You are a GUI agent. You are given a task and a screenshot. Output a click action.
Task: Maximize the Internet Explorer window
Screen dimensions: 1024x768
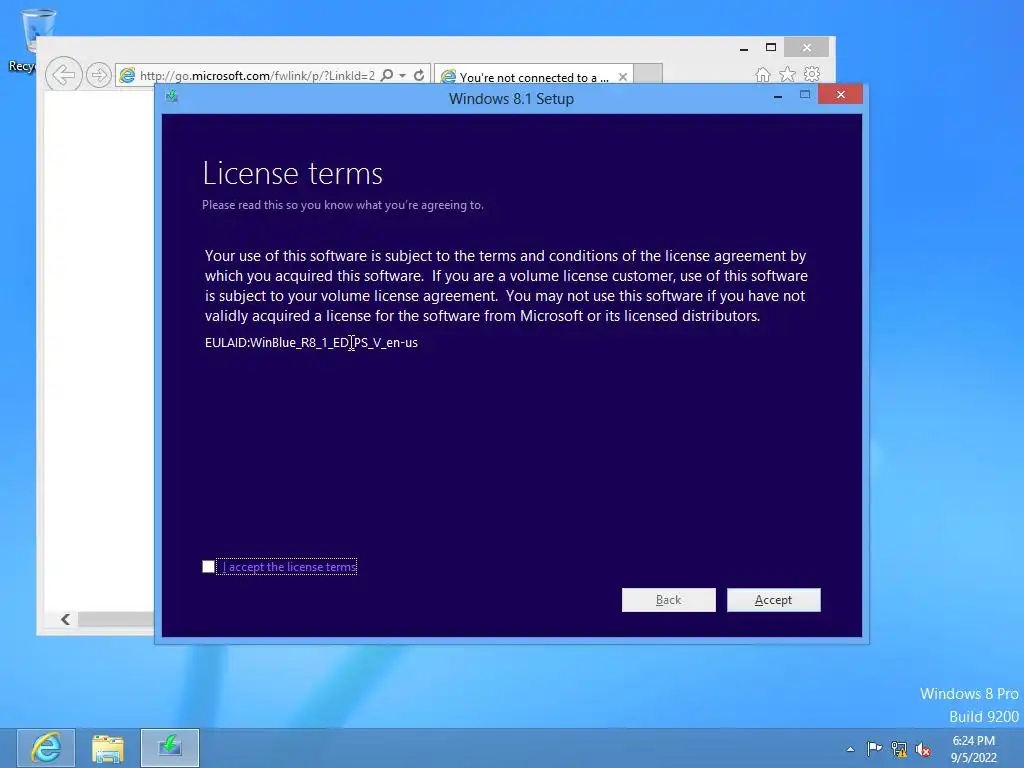pos(771,47)
